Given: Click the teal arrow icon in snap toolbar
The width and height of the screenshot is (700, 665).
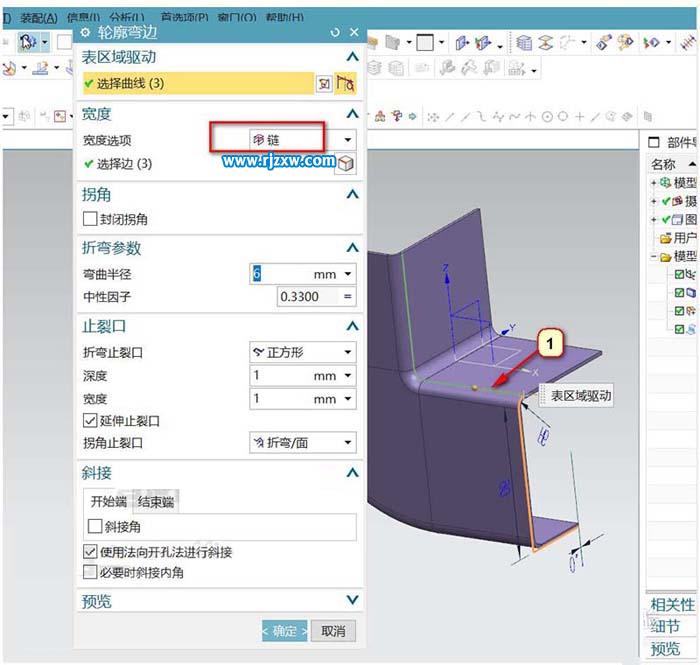Looking at the screenshot, I should click(x=412, y=116).
